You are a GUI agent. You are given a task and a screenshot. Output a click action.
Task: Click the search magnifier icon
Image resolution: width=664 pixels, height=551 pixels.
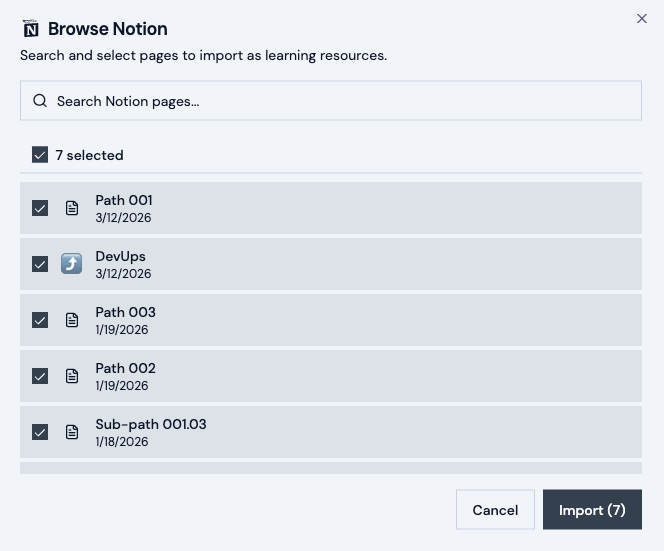[40, 101]
